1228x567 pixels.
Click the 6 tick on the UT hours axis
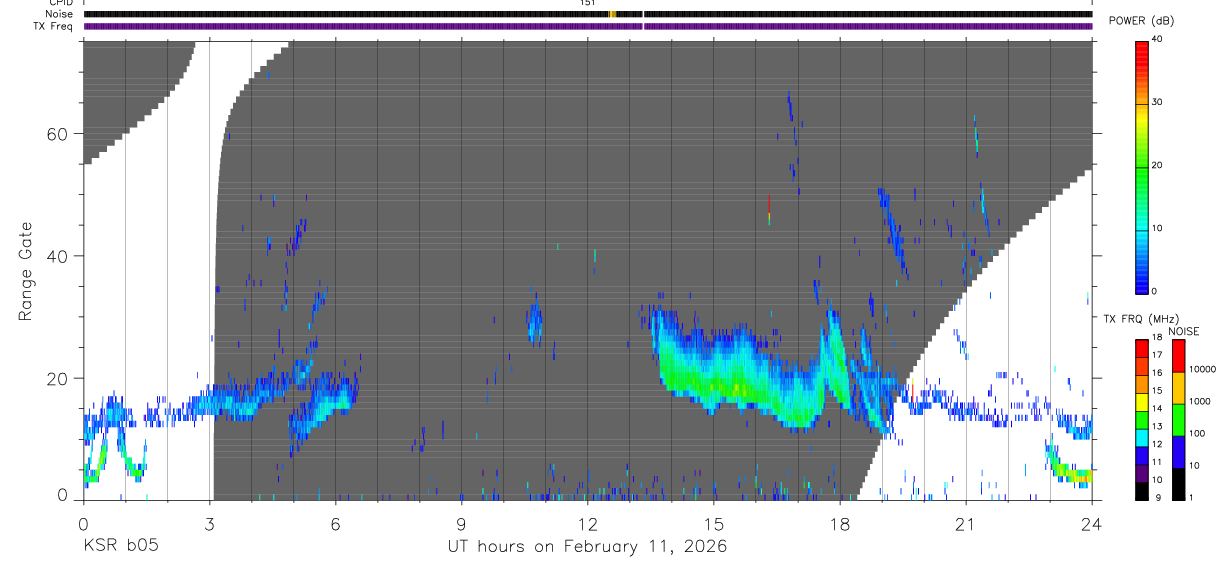pyautogui.click(x=335, y=523)
